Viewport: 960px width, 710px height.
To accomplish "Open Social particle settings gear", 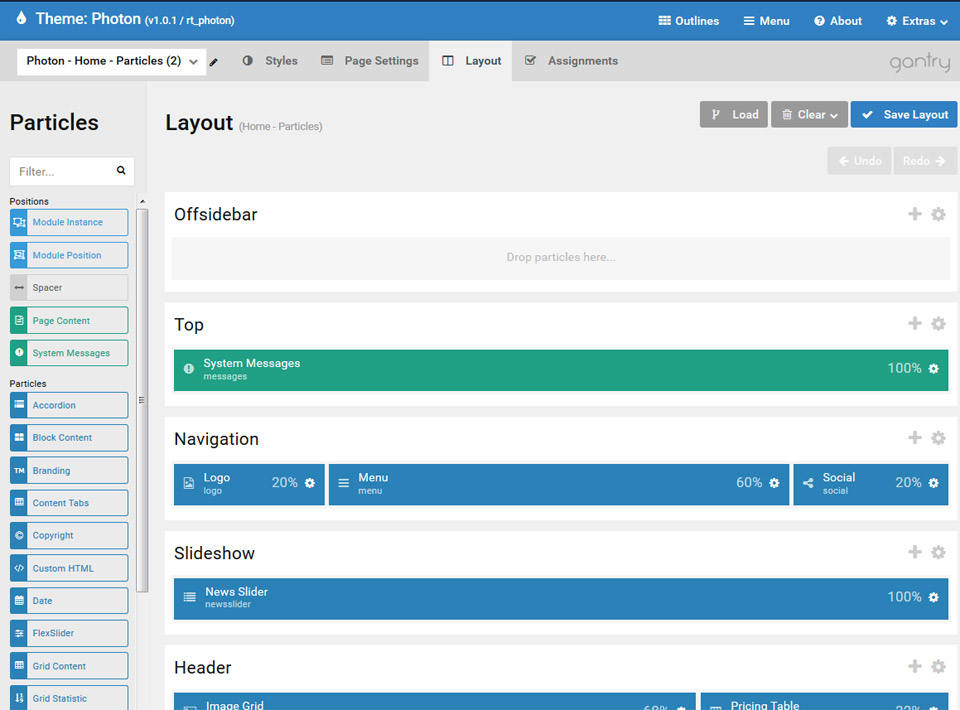I will click(933, 483).
